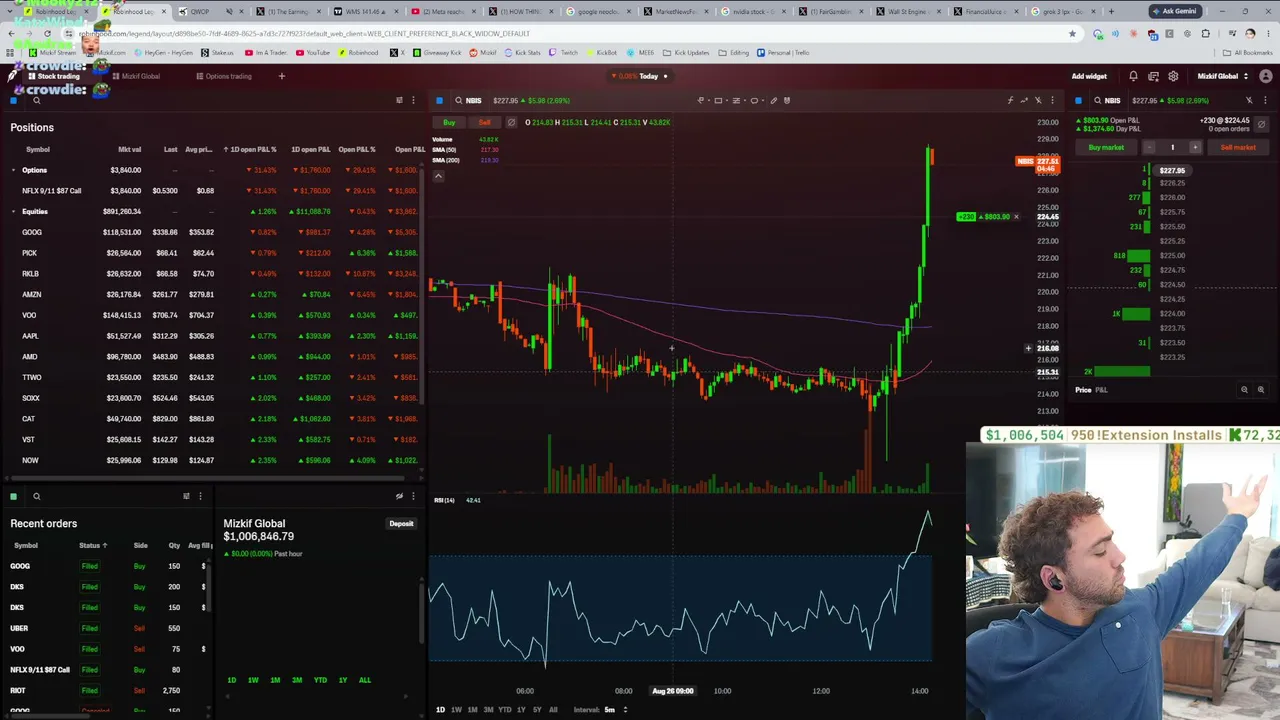The width and height of the screenshot is (1280, 720).
Task: Switch to the Mizkif Global layout tab
Action: 136,76
